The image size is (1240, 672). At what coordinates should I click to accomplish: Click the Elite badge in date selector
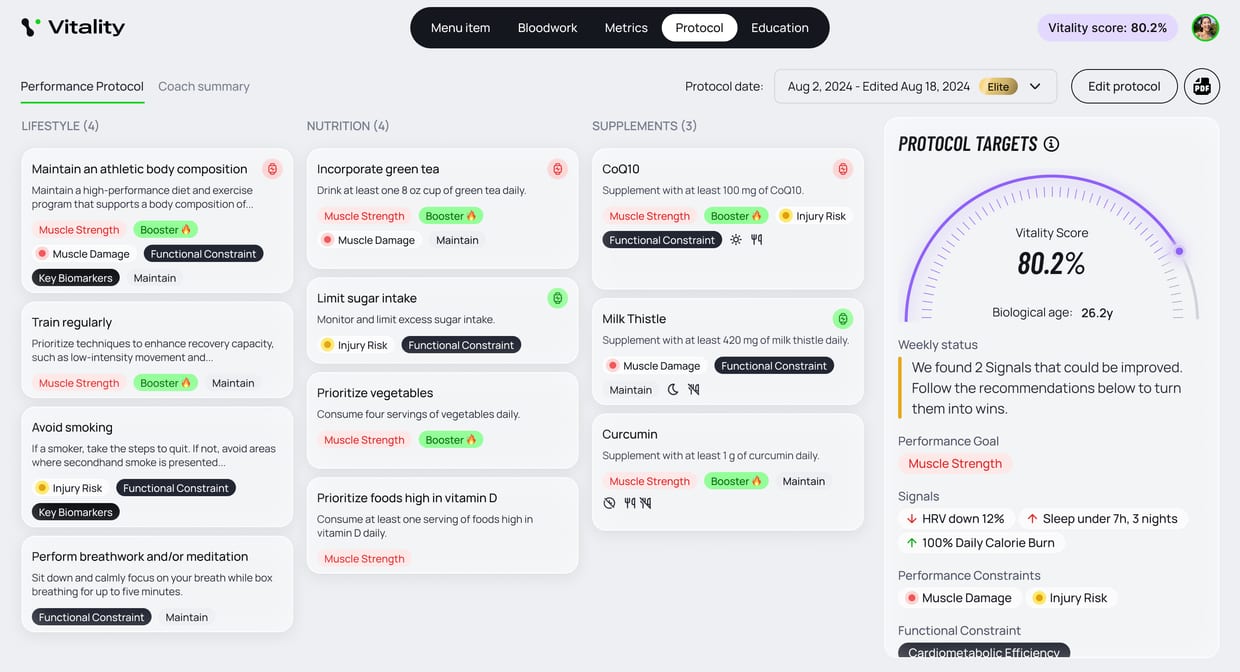[998, 87]
